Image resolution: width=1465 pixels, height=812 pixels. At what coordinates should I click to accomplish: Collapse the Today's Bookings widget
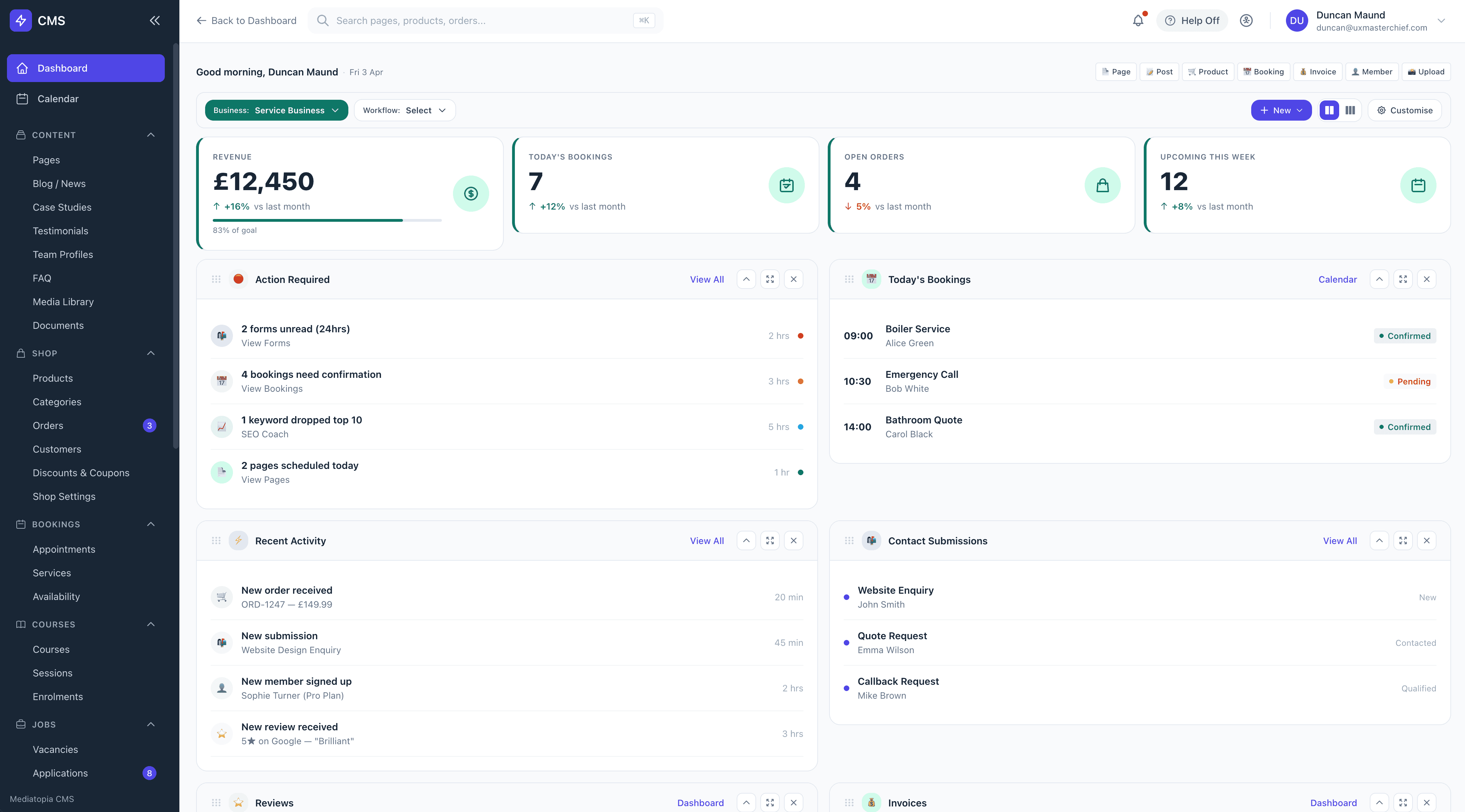pos(1379,279)
